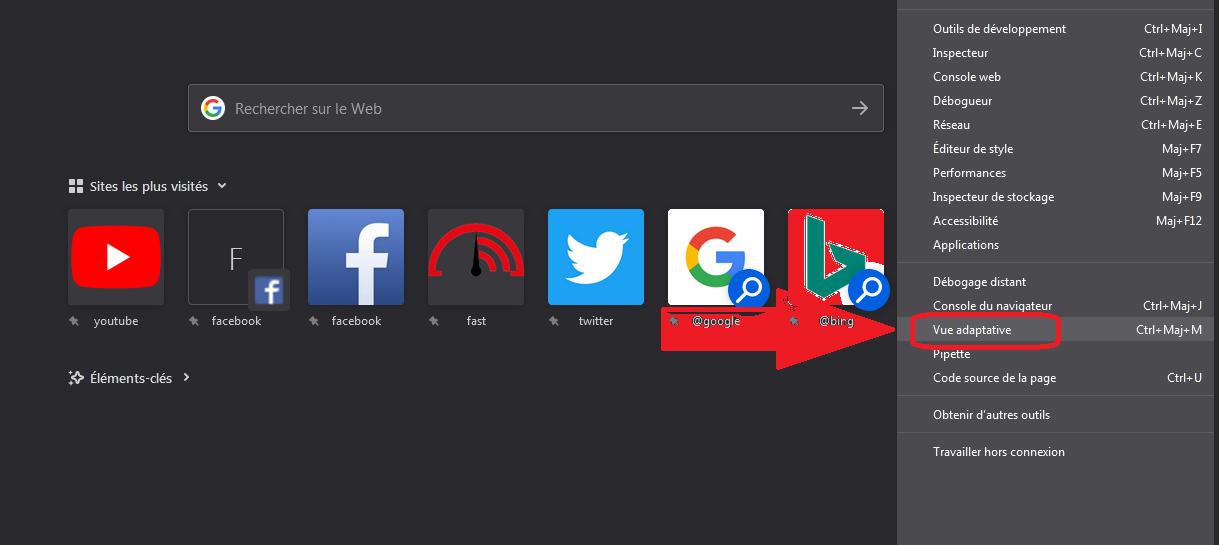Click pin icon beside fast label
The image size is (1219, 545).
pos(434,321)
